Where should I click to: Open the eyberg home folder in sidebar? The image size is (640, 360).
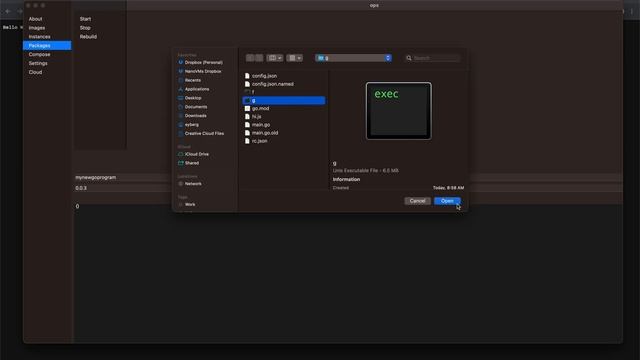pos(191,124)
